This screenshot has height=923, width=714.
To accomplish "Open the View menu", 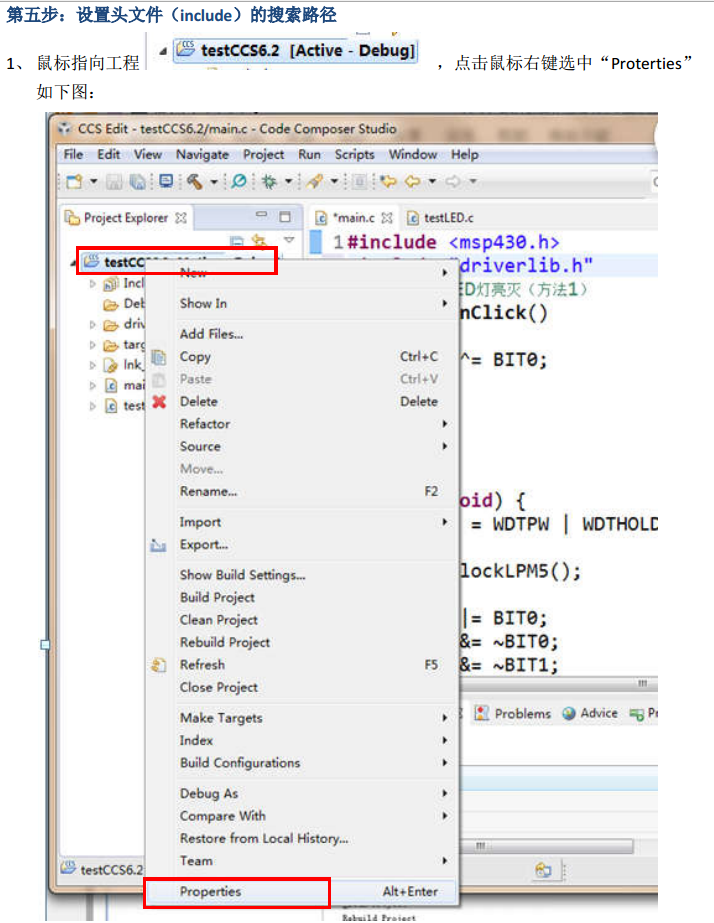I will [x=147, y=154].
